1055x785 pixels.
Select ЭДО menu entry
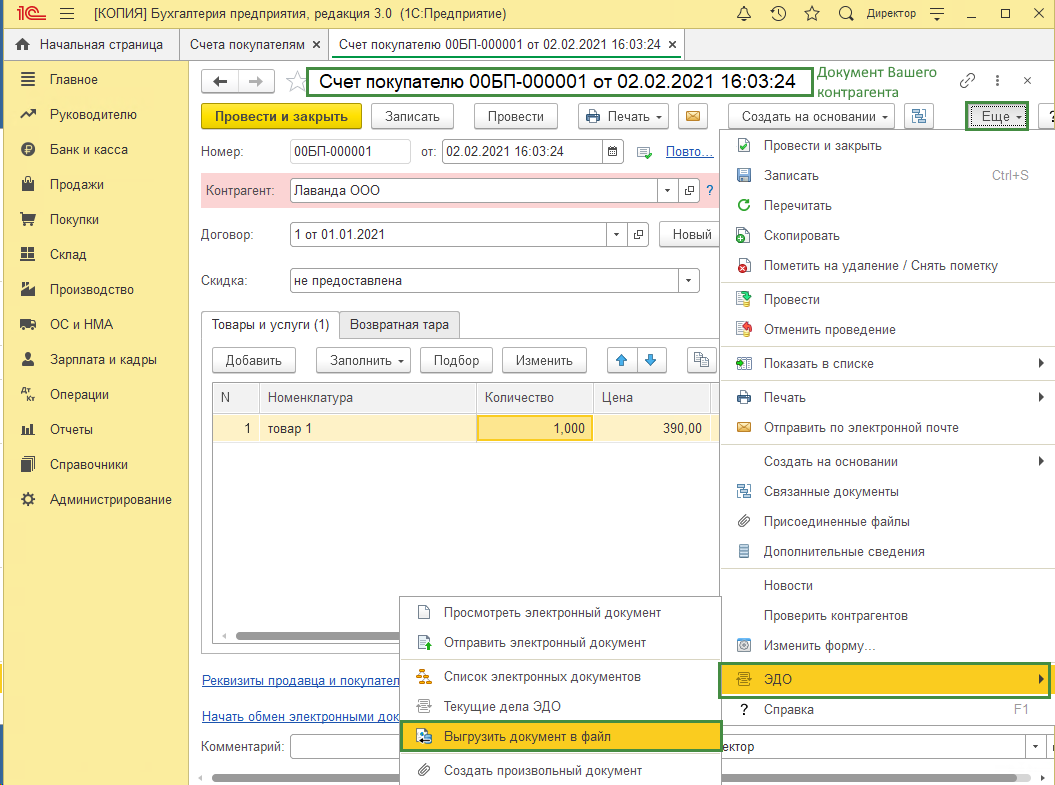pyautogui.click(x=885, y=679)
